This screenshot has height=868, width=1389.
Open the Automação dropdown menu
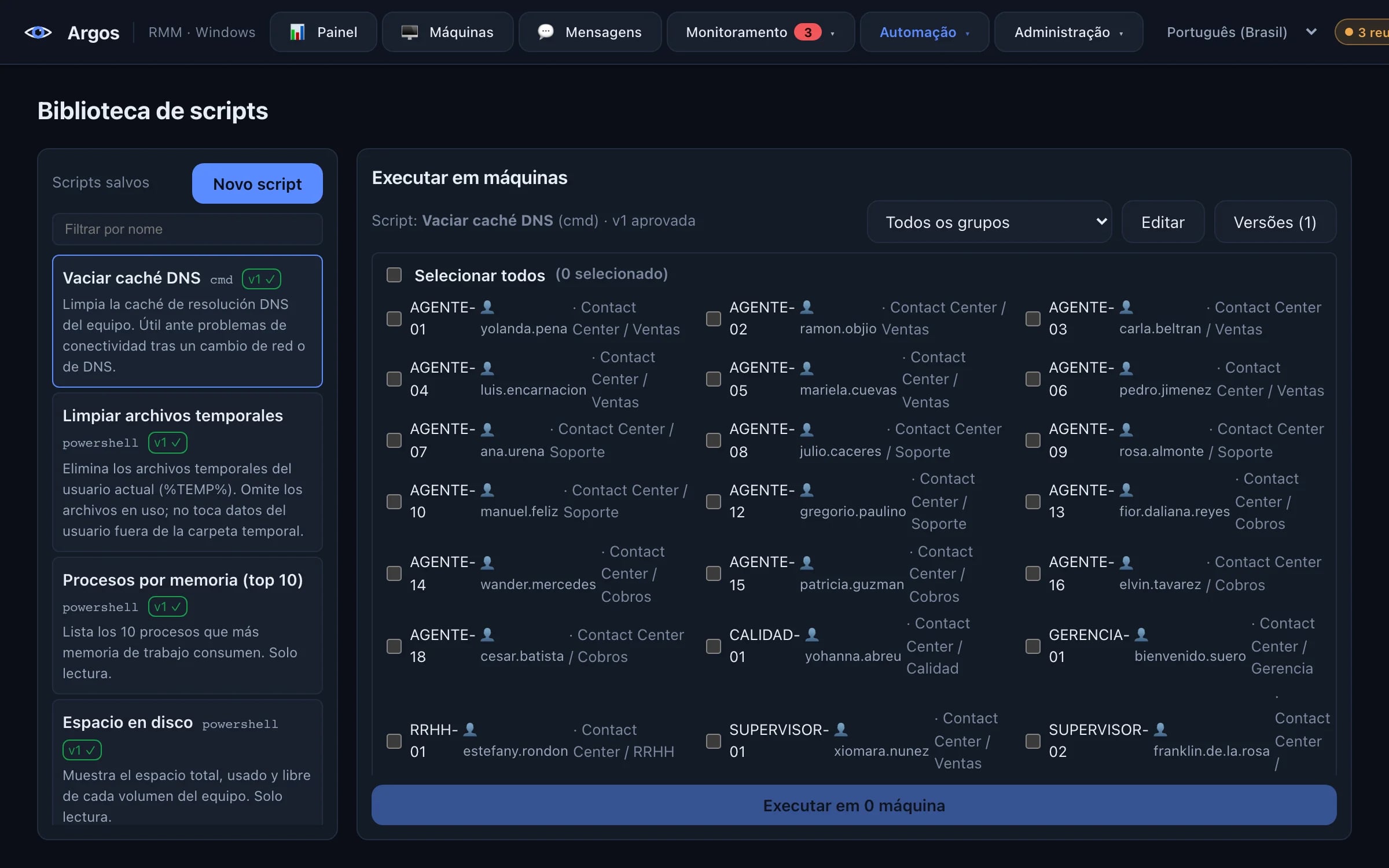(x=924, y=32)
